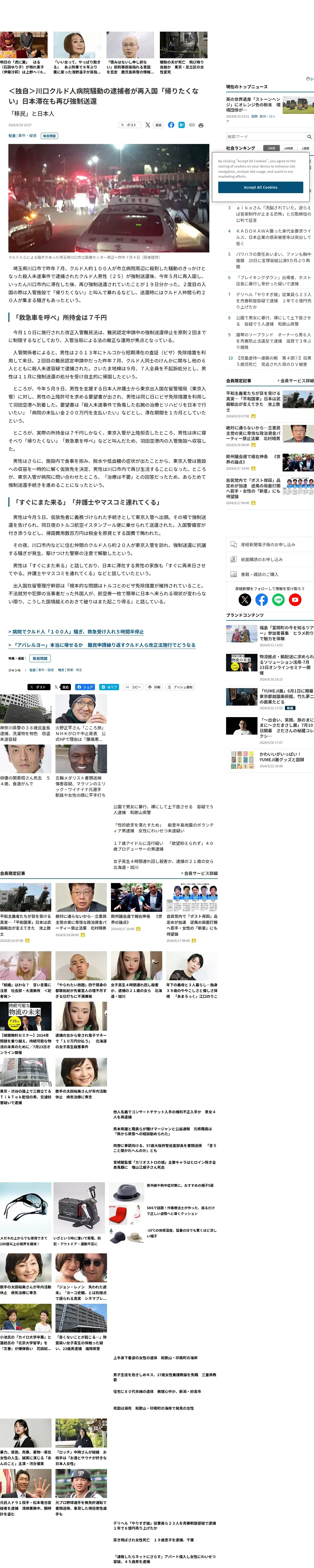Image resolution: width=314 pixels, height=1568 pixels.
Task: Open ranking item 6 「ブレイキングダウン」出場者
Action: tap(274, 281)
